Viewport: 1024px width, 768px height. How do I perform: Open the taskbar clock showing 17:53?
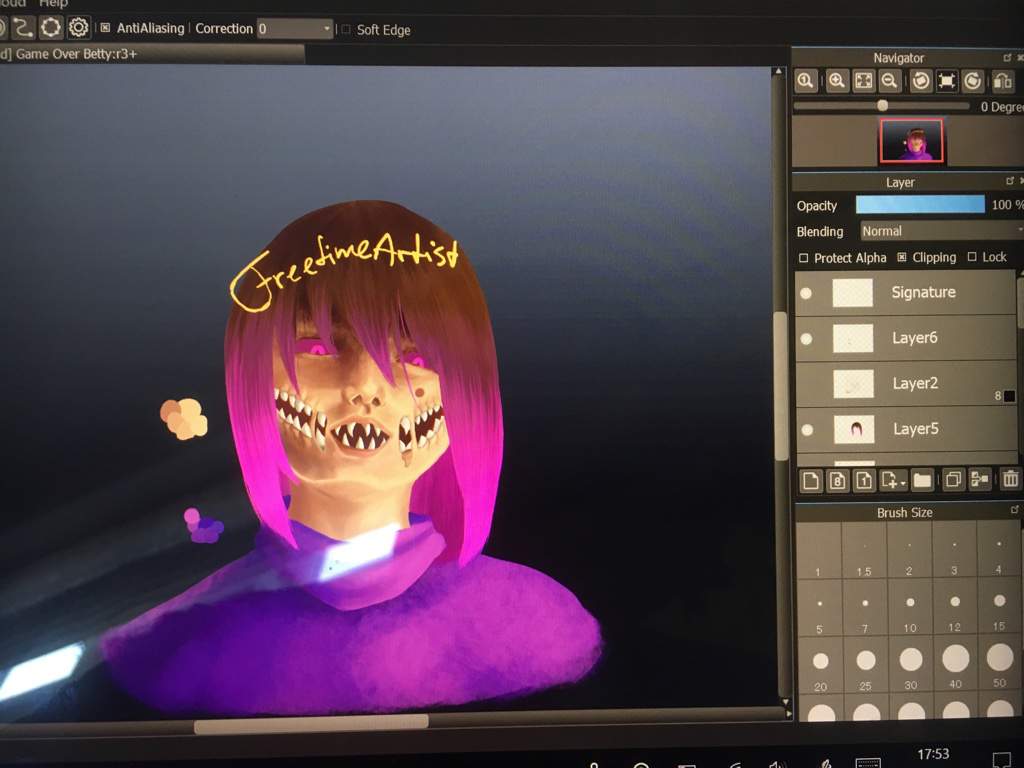pyautogui.click(x=933, y=755)
